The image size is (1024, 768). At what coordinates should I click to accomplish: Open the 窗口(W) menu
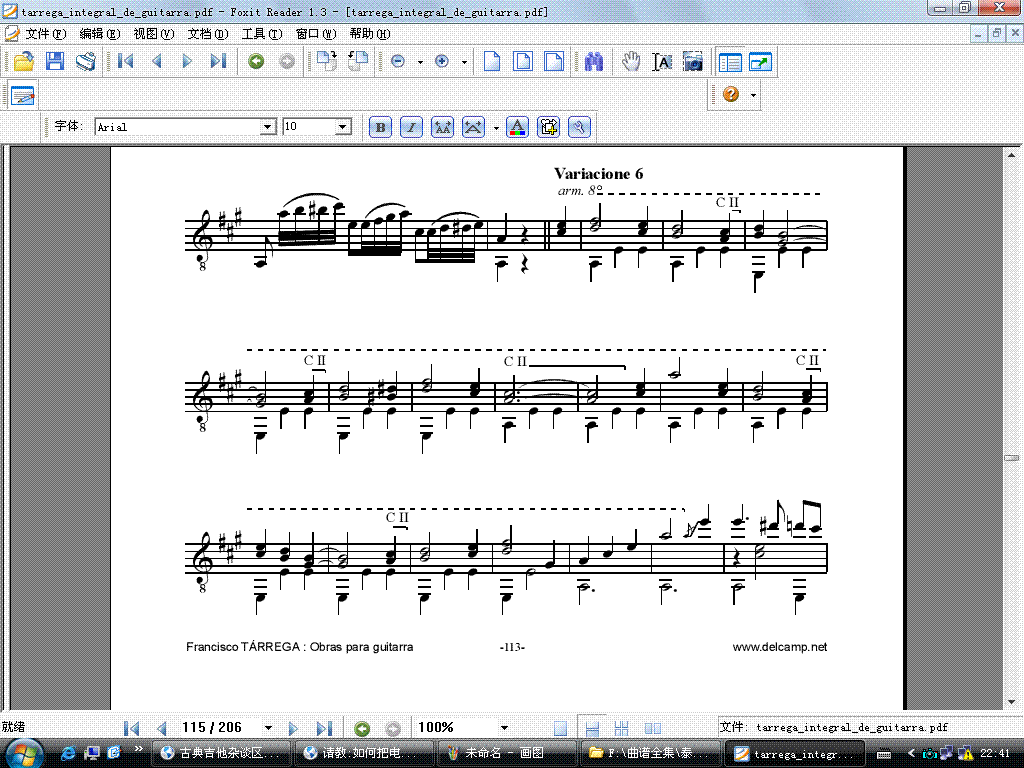click(316, 34)
